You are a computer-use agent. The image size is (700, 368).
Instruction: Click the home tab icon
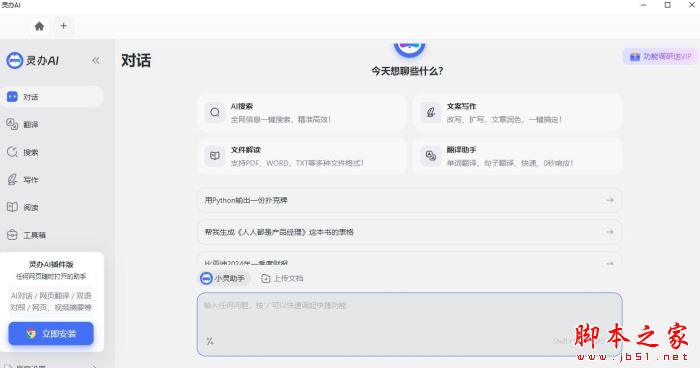[x=39, y=26]
